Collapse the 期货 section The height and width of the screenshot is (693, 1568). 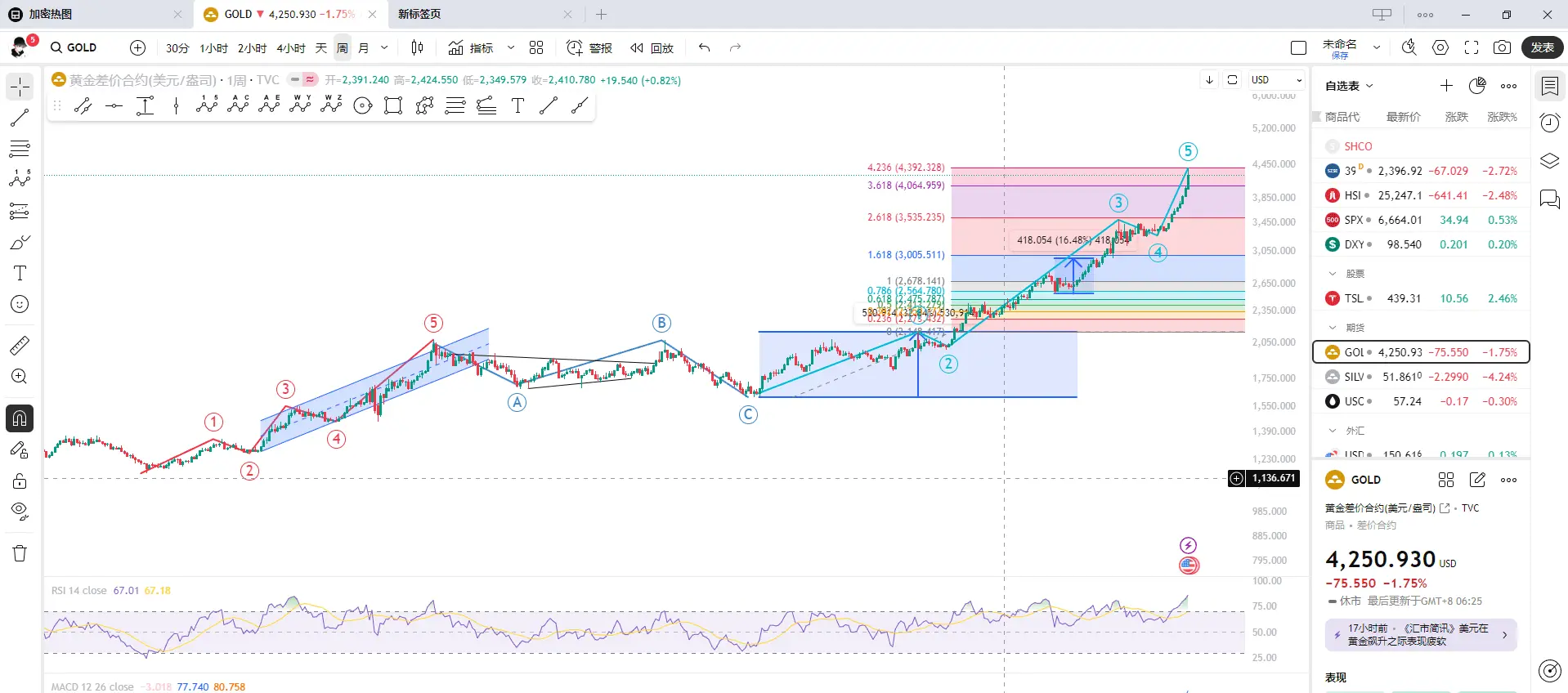click(1333, 328)
